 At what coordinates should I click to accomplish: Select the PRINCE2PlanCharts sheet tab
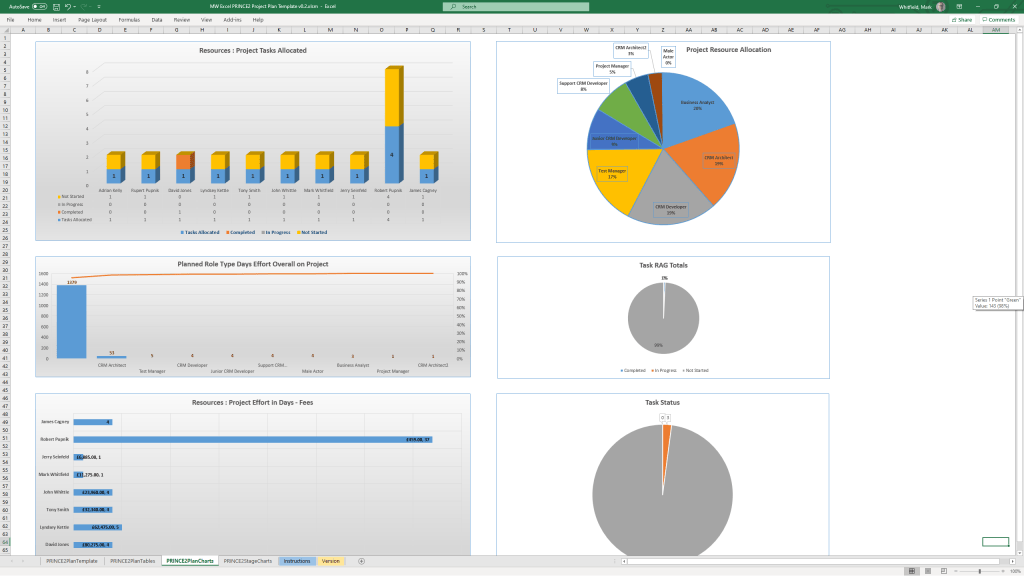(x=190, y=561)
